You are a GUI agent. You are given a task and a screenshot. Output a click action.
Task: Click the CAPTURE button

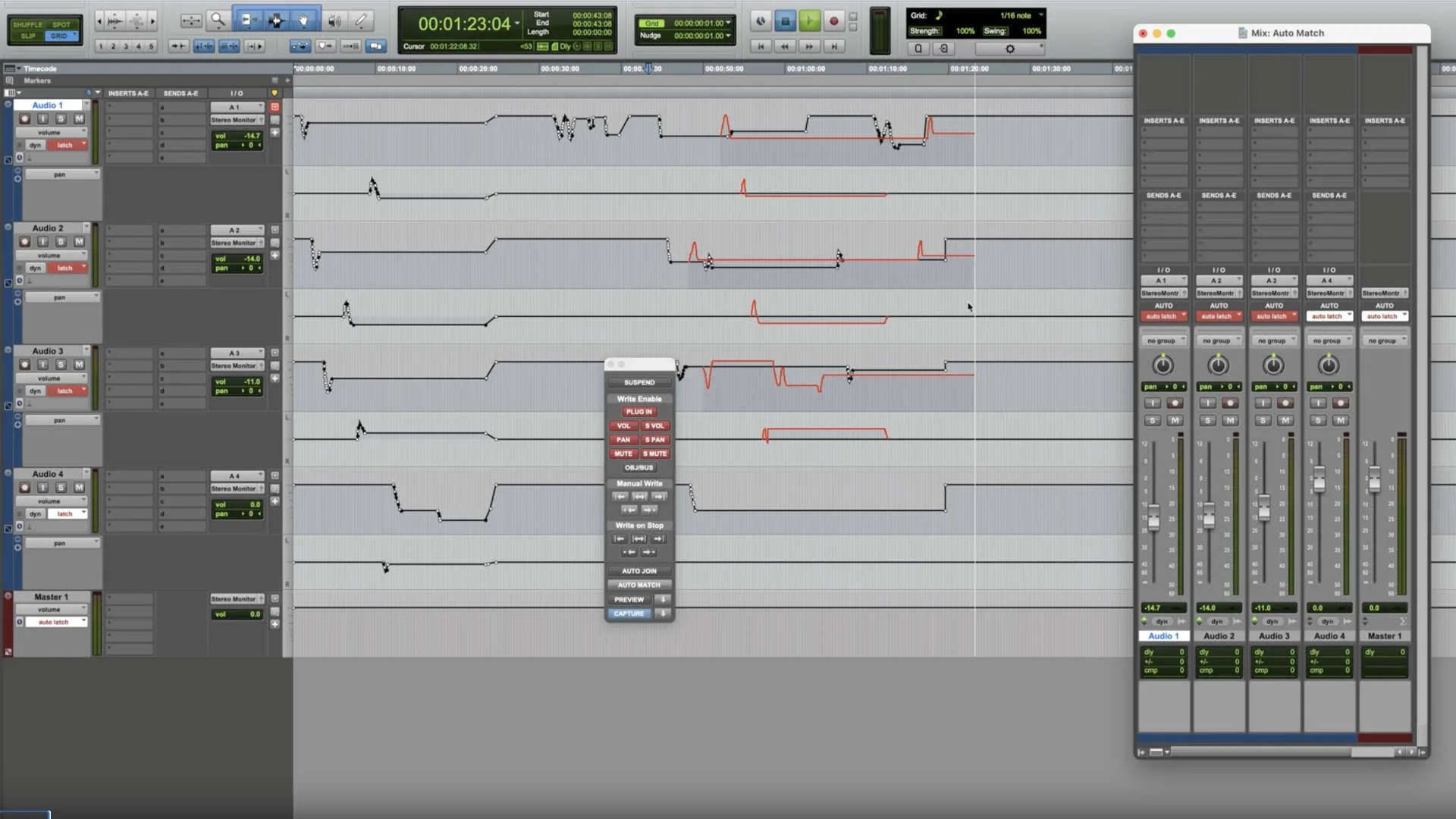click(629, 613)
